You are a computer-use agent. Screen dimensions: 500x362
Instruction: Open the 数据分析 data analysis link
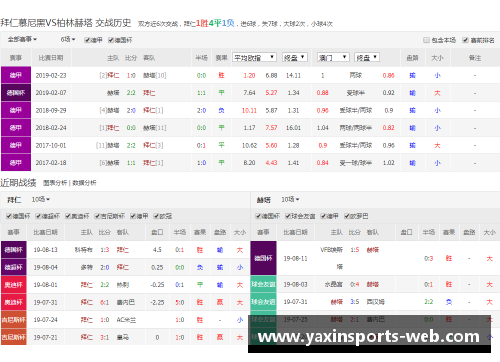(x=84, y=183)
